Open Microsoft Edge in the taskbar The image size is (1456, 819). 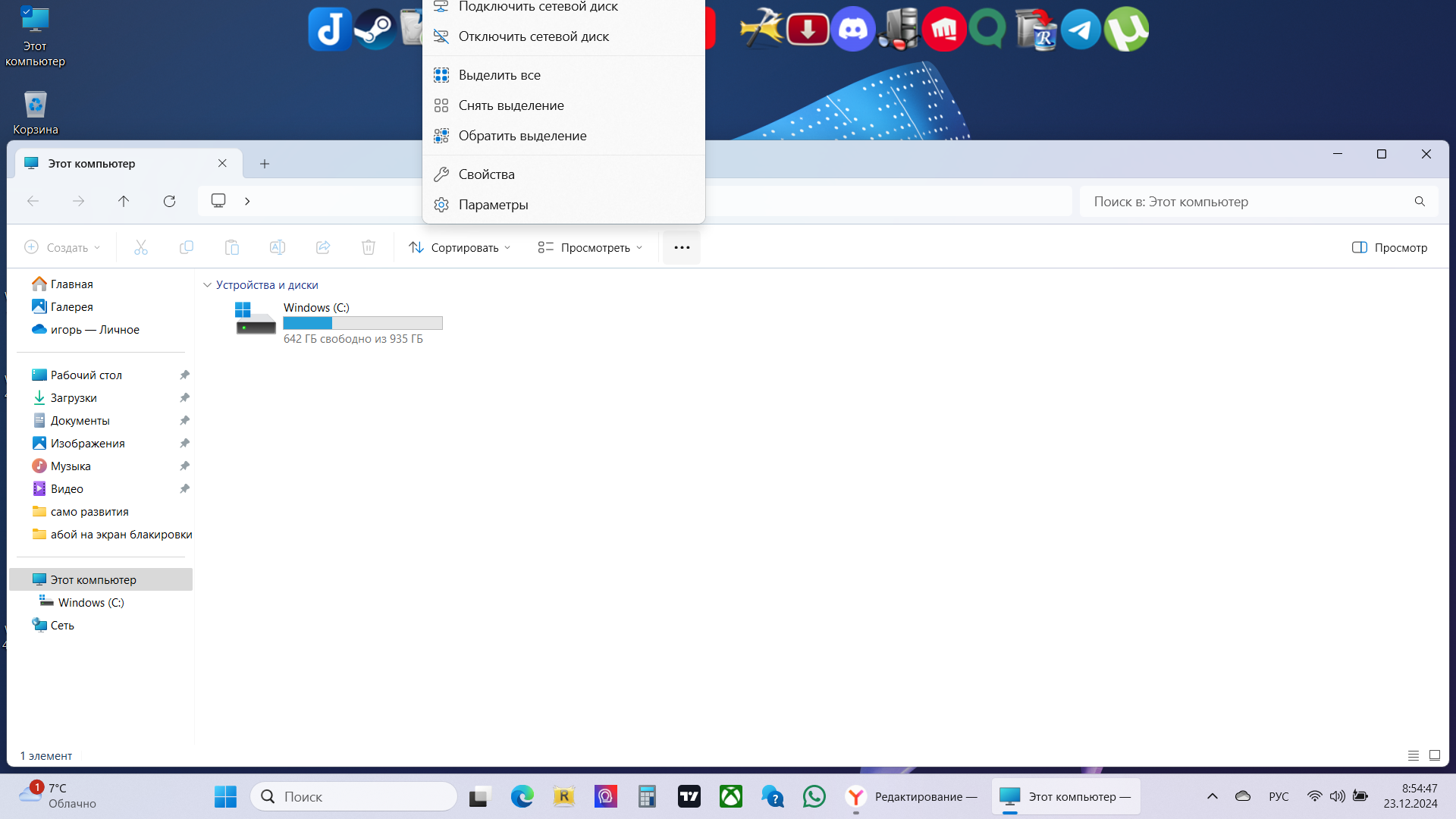tap(522, 796)
